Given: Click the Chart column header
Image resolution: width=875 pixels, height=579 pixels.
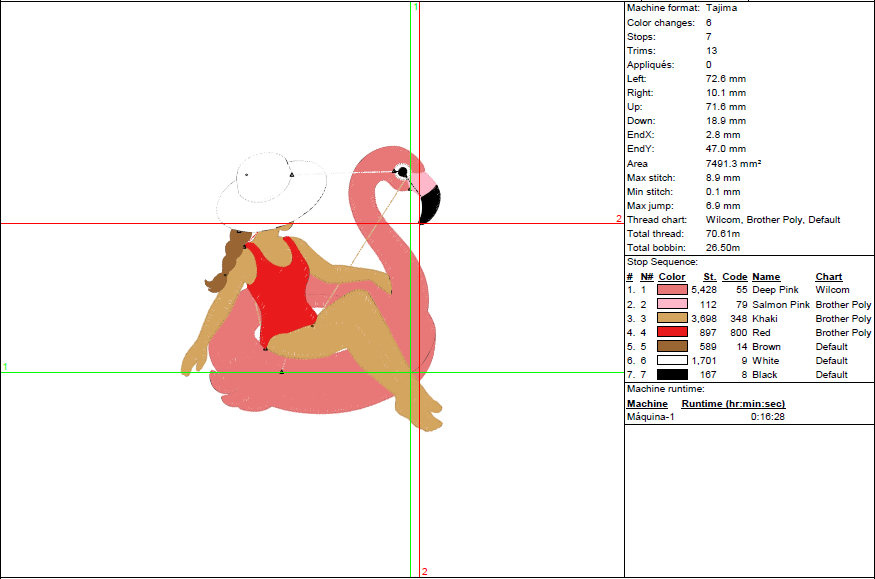Looking at the screenshot, I should tap(829, 277).
